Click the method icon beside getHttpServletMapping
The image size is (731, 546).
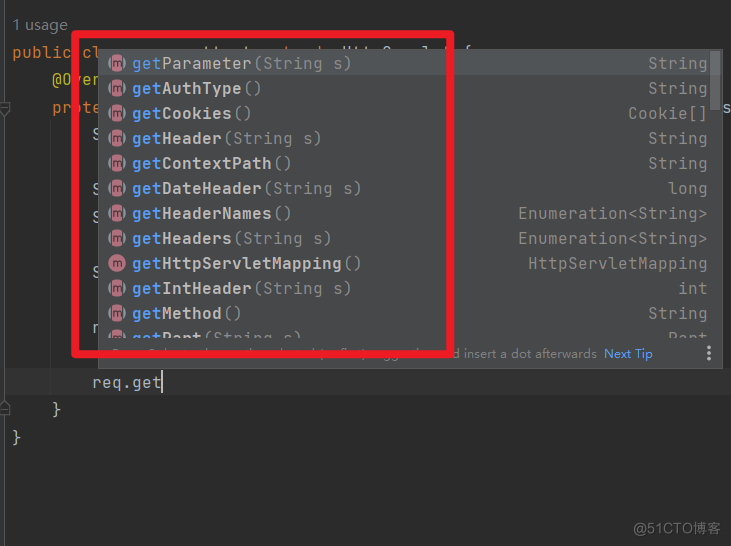(x=117, y=263)
